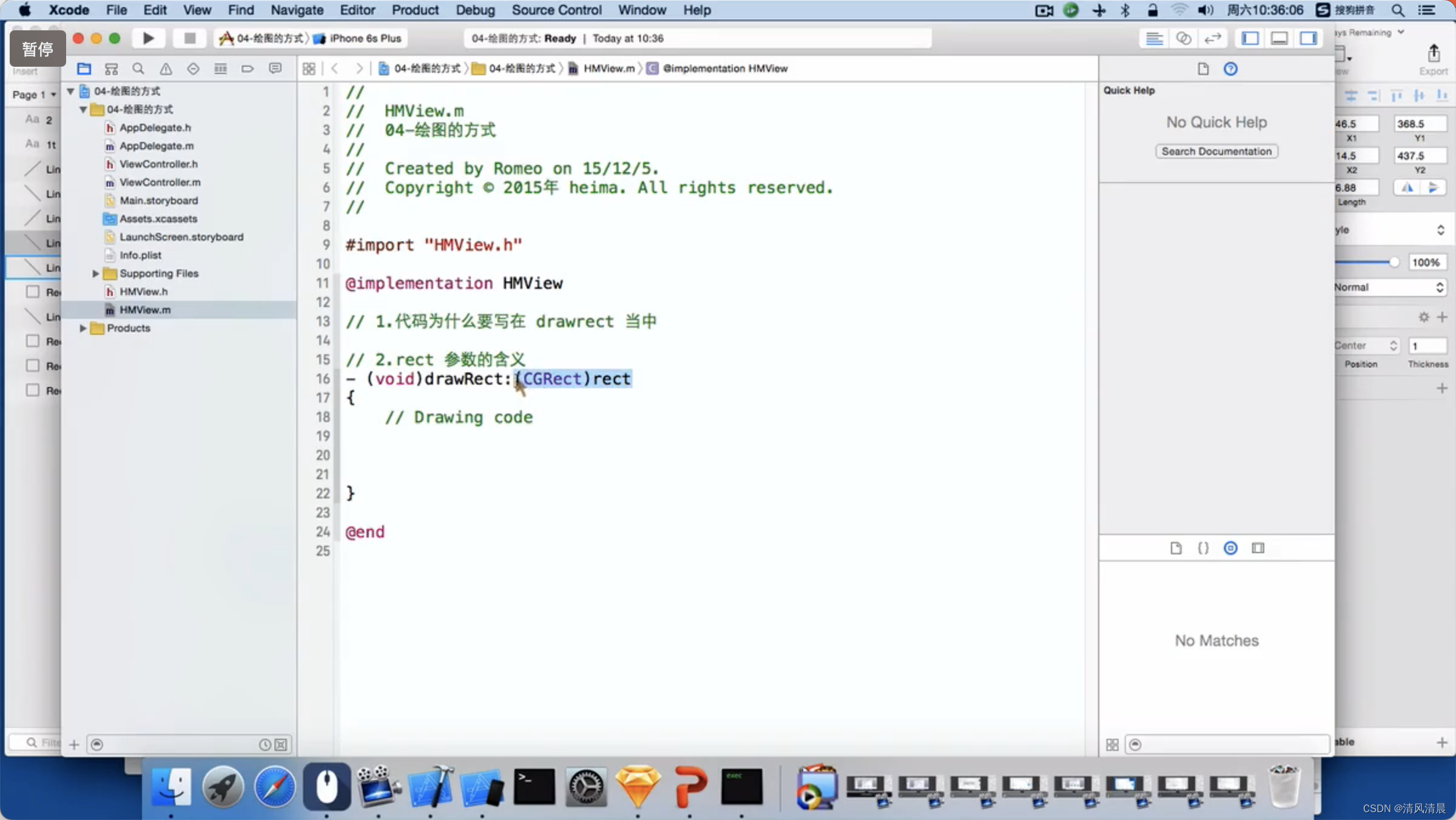Toggle the utilities panel visibility

(x=1308, y=39)
